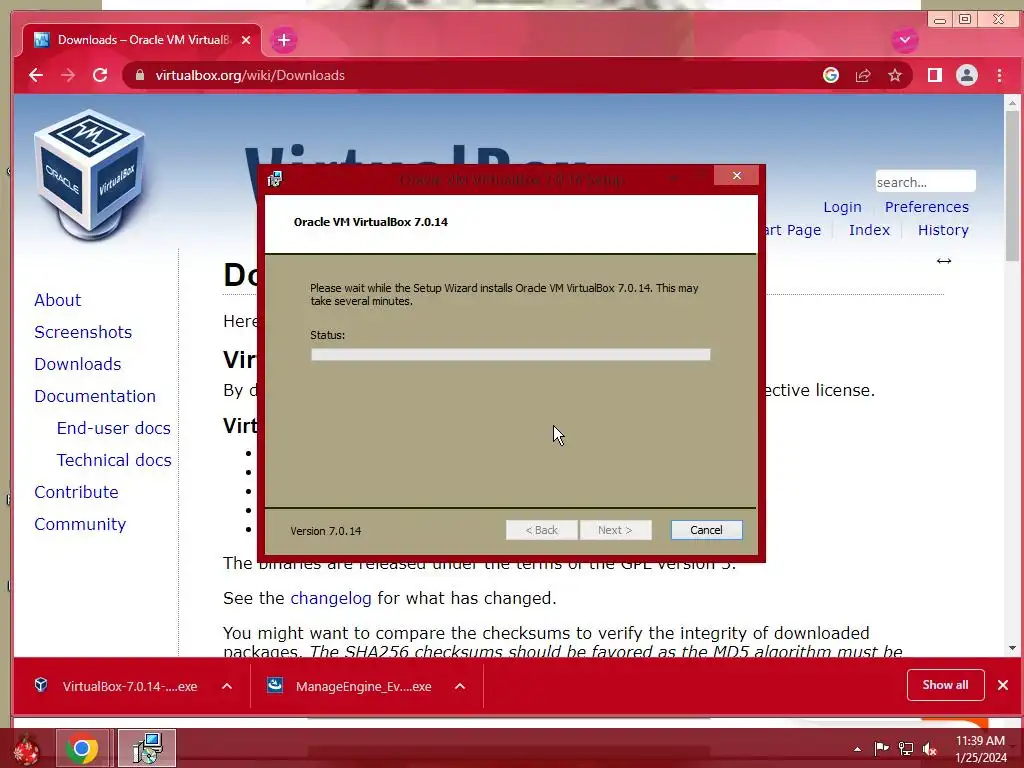Viewport: 1024px width, 768px height.
Task: Show hidden tray icons arrow
Action: click(857, 749)
